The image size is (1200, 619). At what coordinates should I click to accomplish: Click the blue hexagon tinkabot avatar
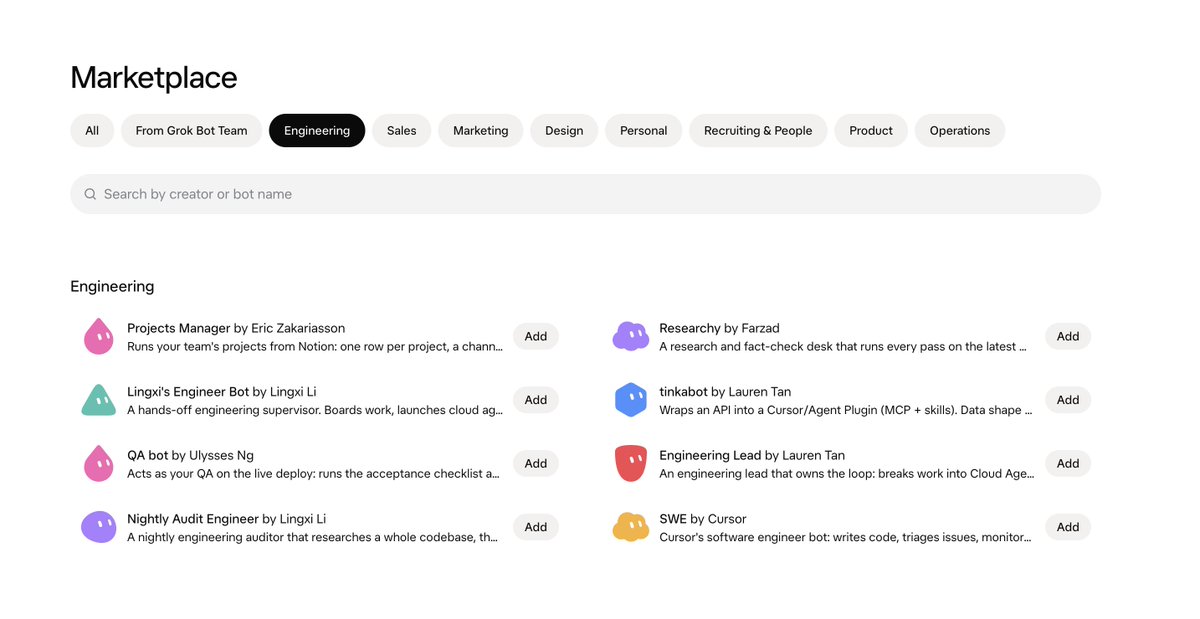pyautogui.click(x=631, y=400)
